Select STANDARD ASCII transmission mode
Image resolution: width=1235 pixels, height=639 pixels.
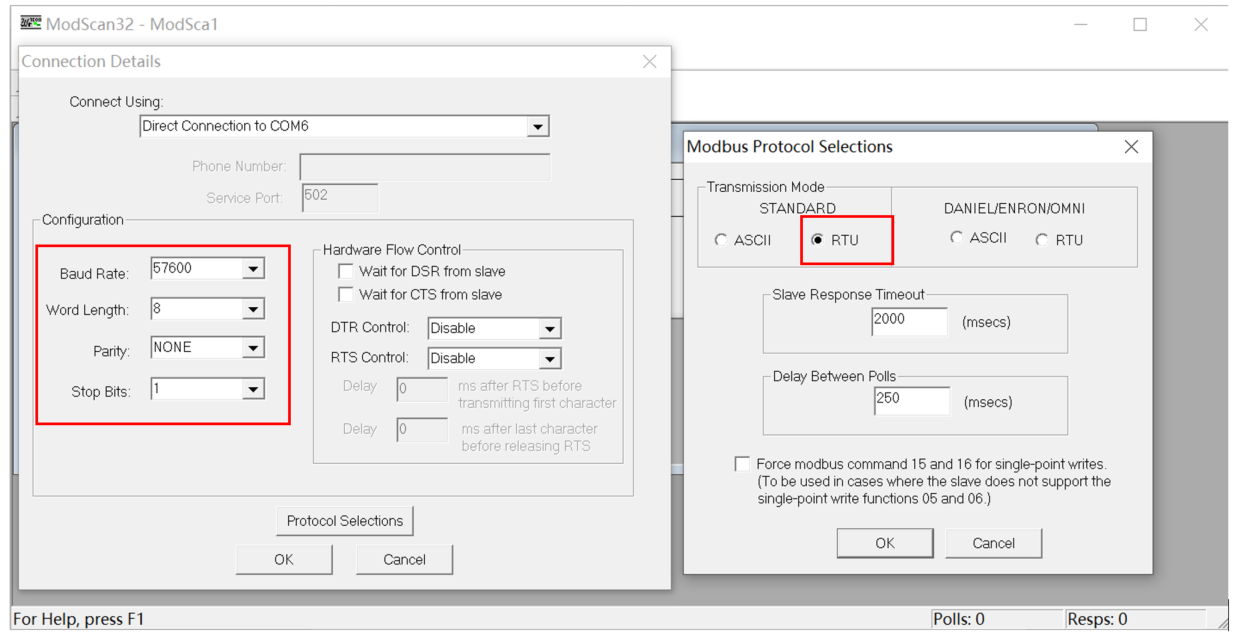coord(721,240)
